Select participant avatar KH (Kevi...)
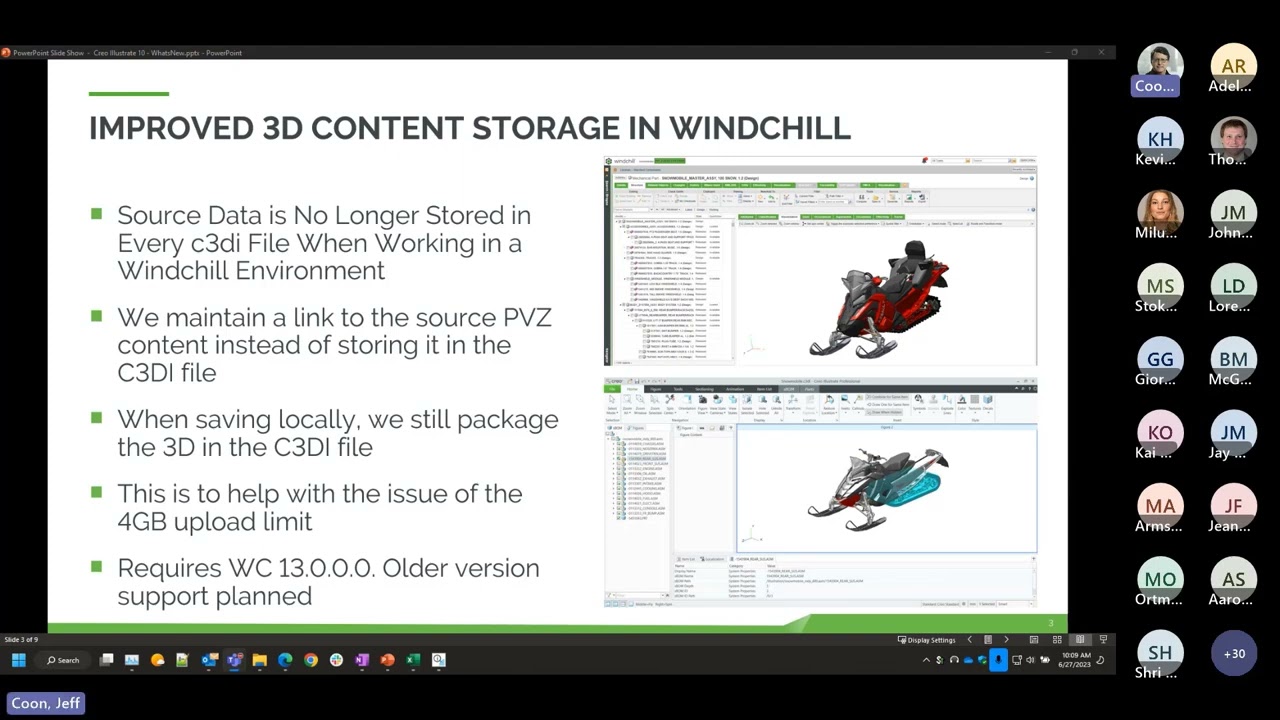Screen dimensions: 1280x720 [x=1160, y=139]
